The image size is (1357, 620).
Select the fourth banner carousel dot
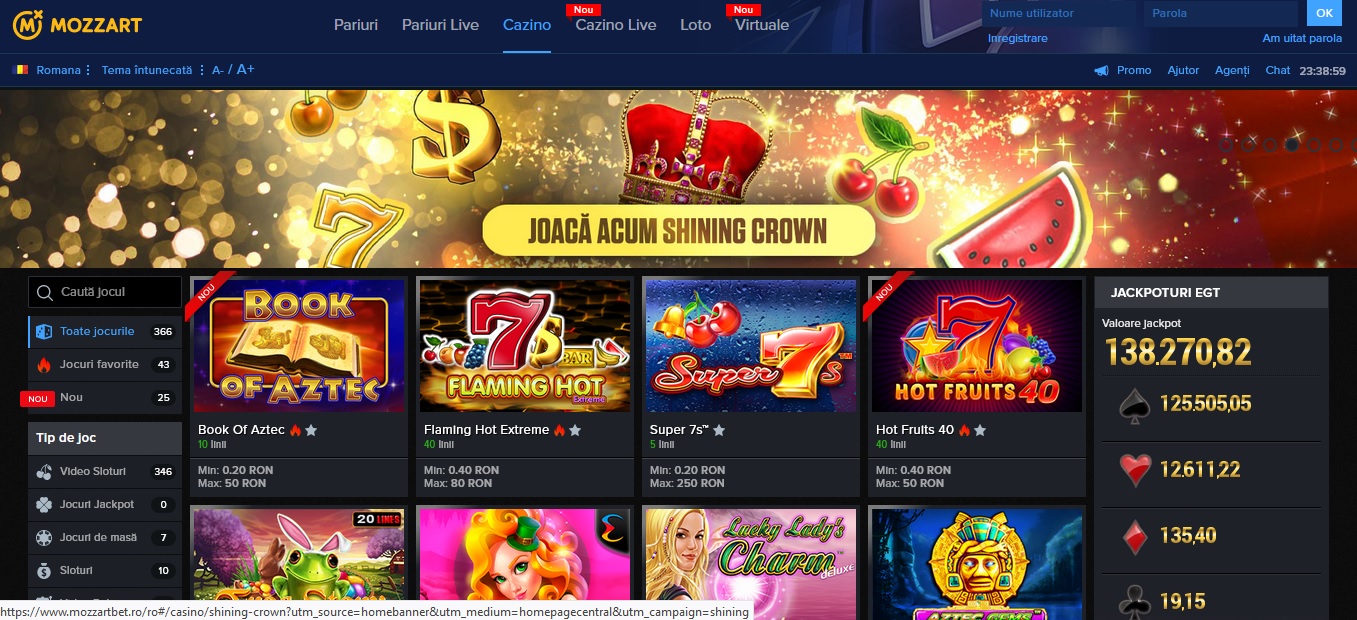coord(1293,144)
